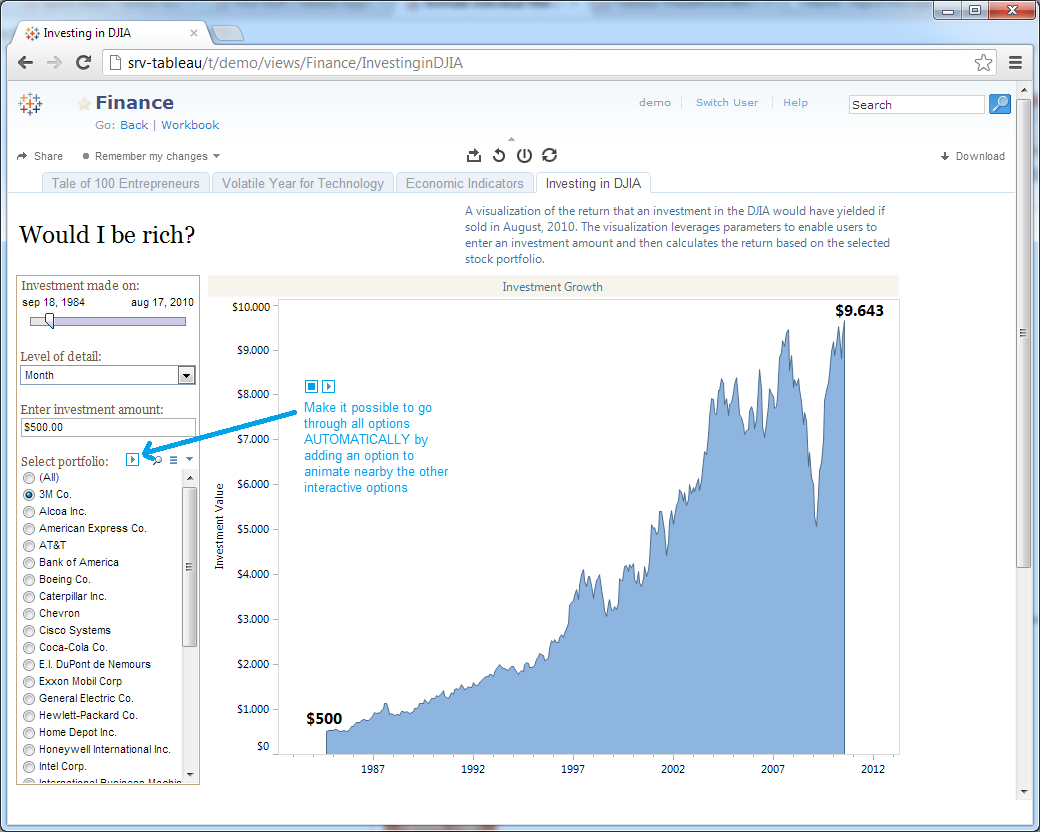Choose the Boeing Co. radio option

pyautogui.click(x=29, y=580)
